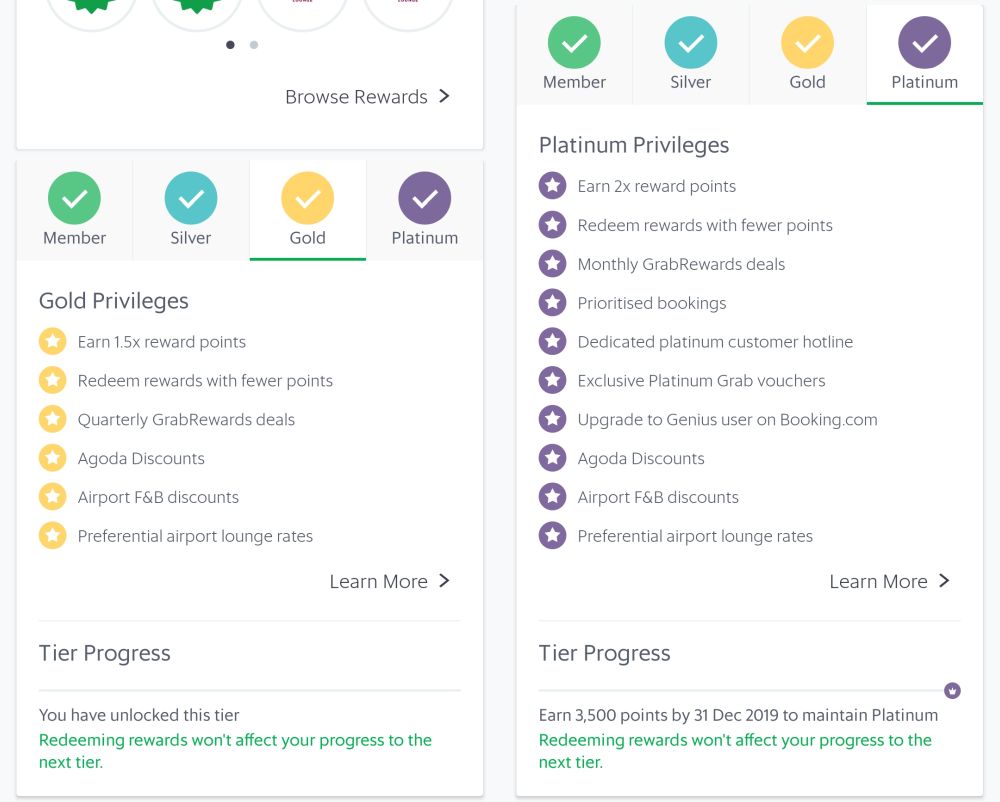Click Learn More text under Gold Privileges
Screen dimensions: 1000x802
point(378,581)
